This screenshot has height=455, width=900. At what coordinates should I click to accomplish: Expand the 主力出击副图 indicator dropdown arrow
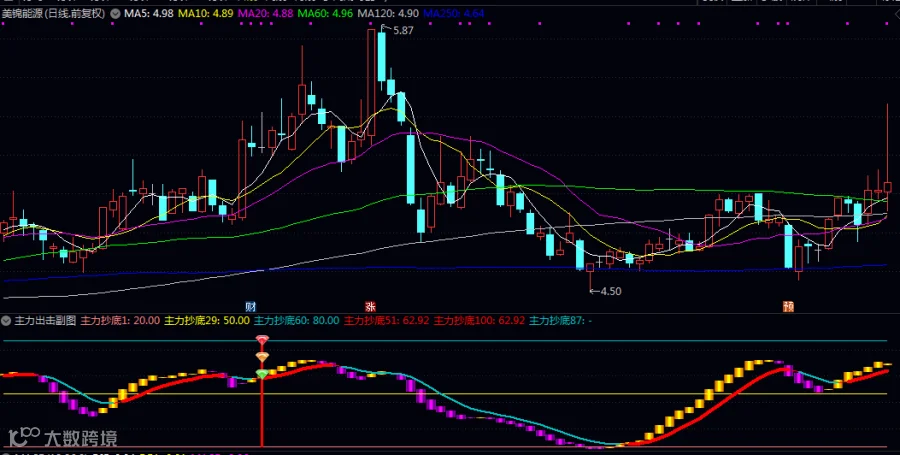tap(7, 320)
